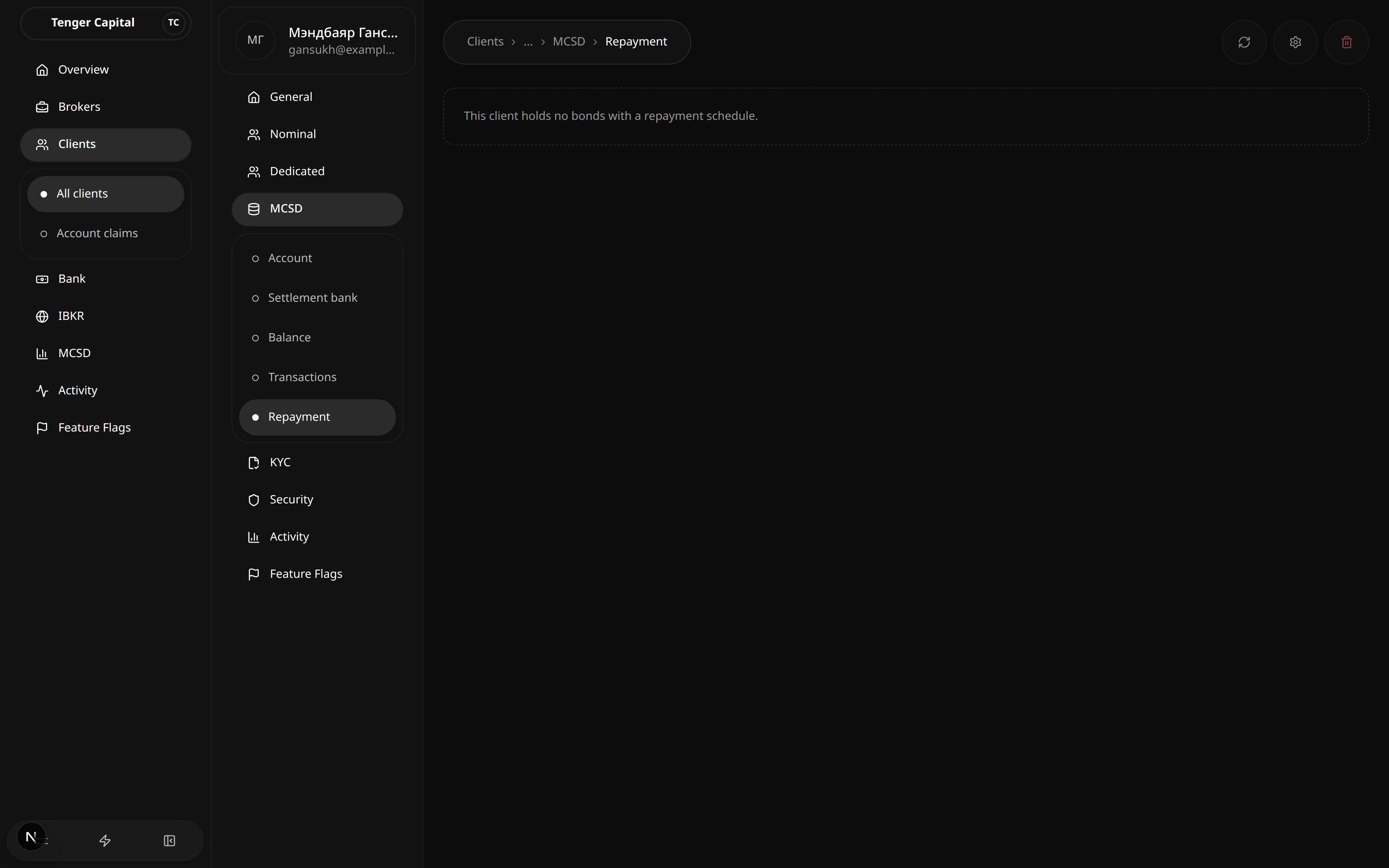
Task: Click the Feature Flags flag icon in main sidebar
Action: (42, 428)
